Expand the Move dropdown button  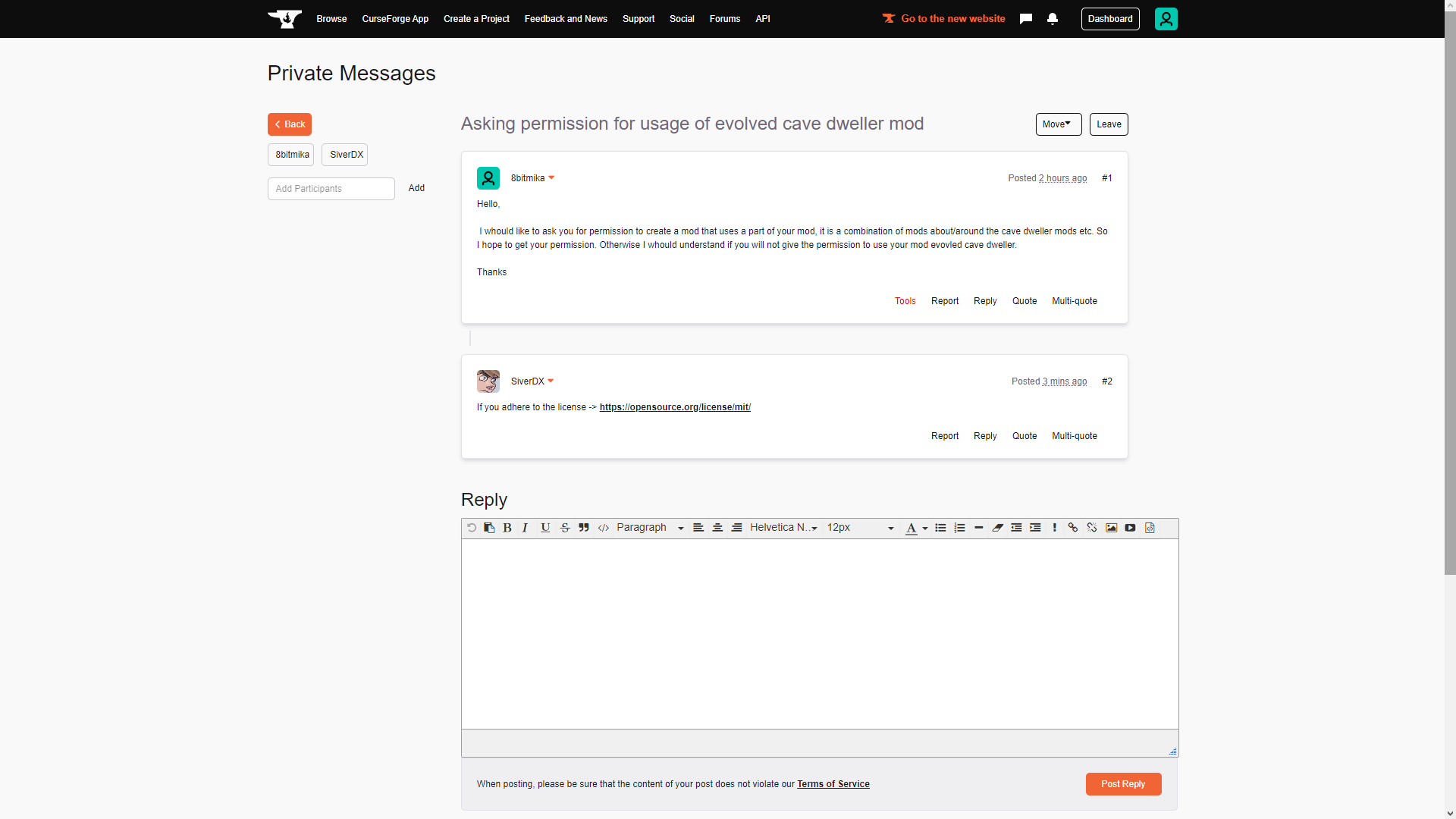[x=1058, y=124]
